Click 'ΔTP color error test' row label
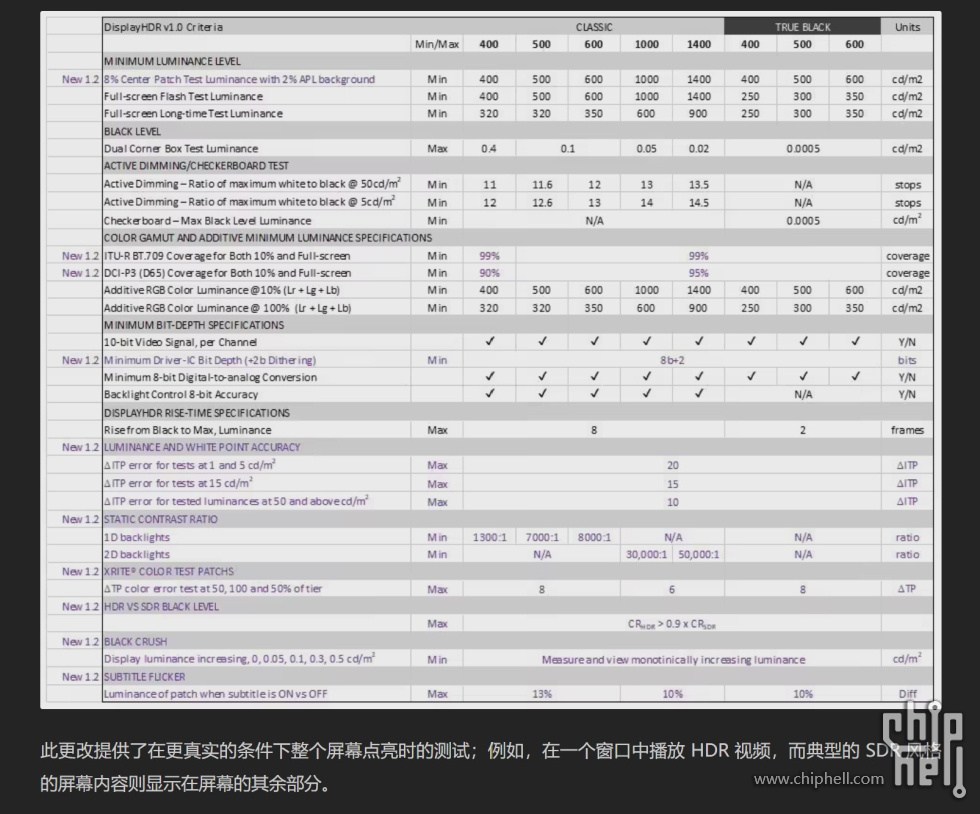Screen dimensions: 980x814 tap(213, 589)
